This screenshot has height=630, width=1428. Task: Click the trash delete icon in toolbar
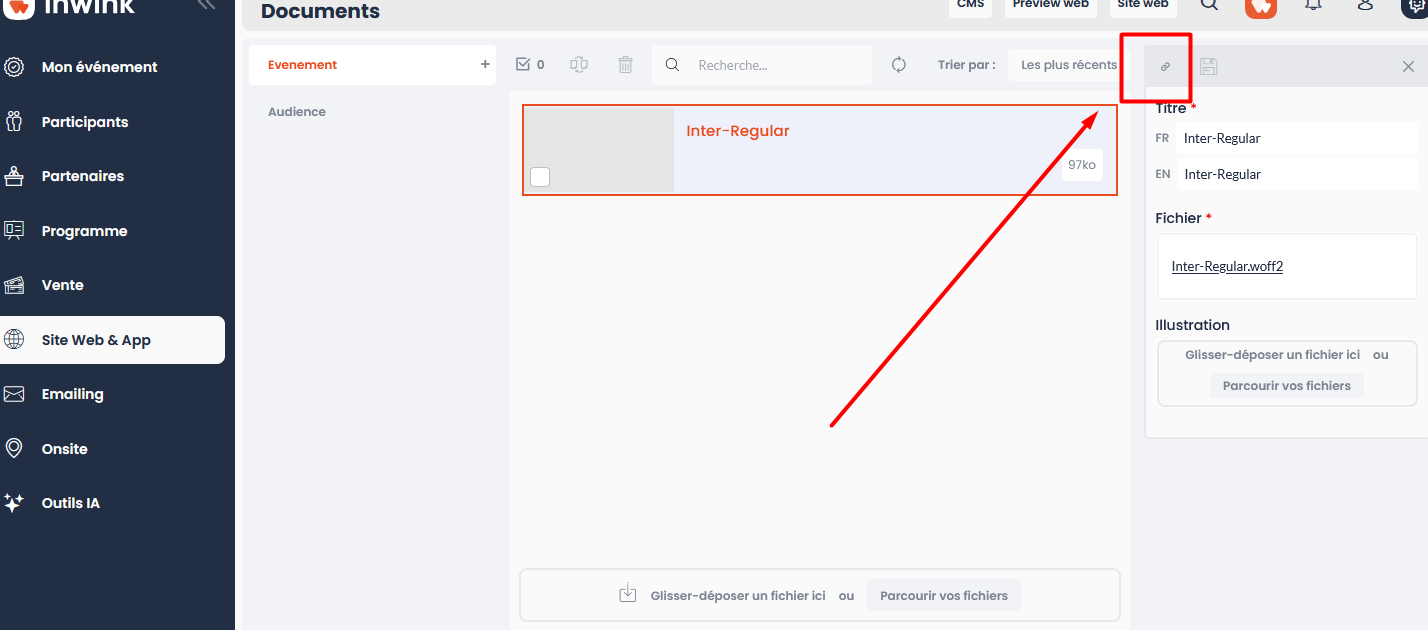625,65
